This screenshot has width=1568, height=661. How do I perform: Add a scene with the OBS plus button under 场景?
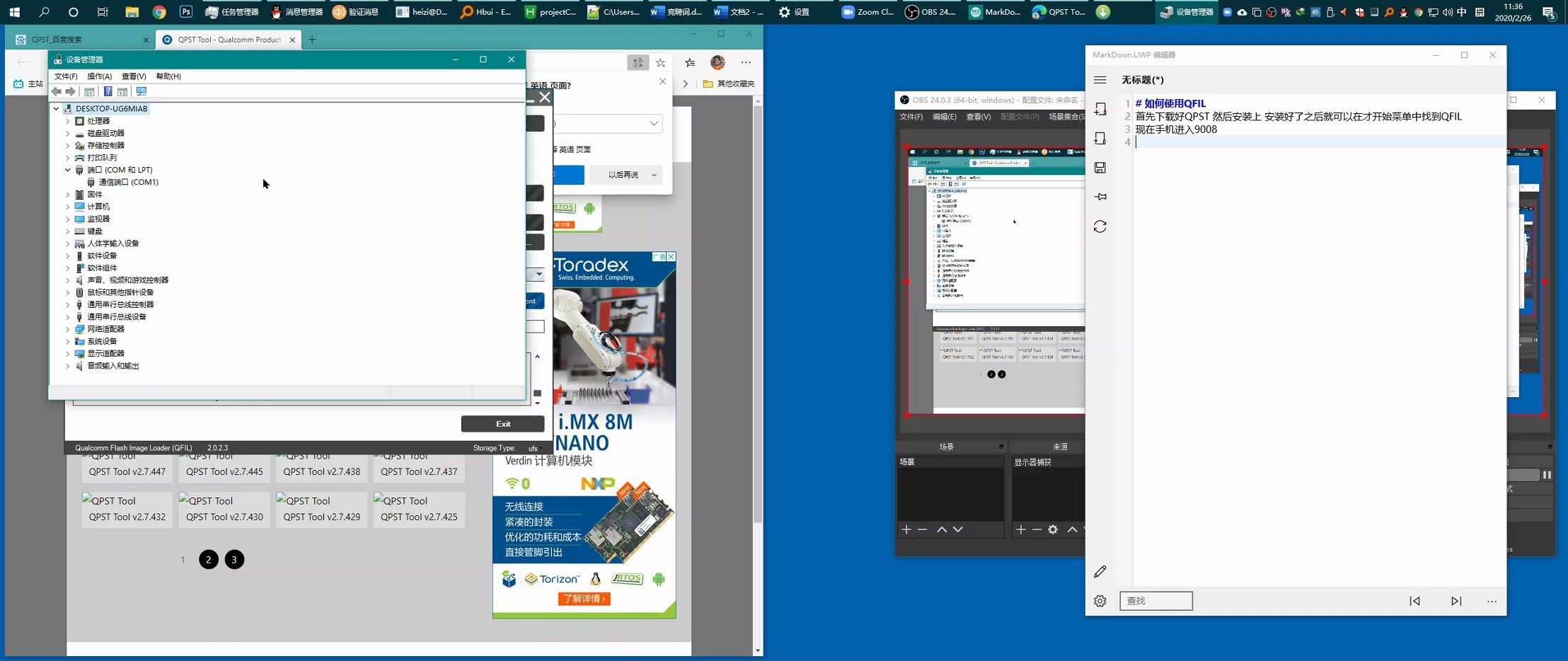906,529
